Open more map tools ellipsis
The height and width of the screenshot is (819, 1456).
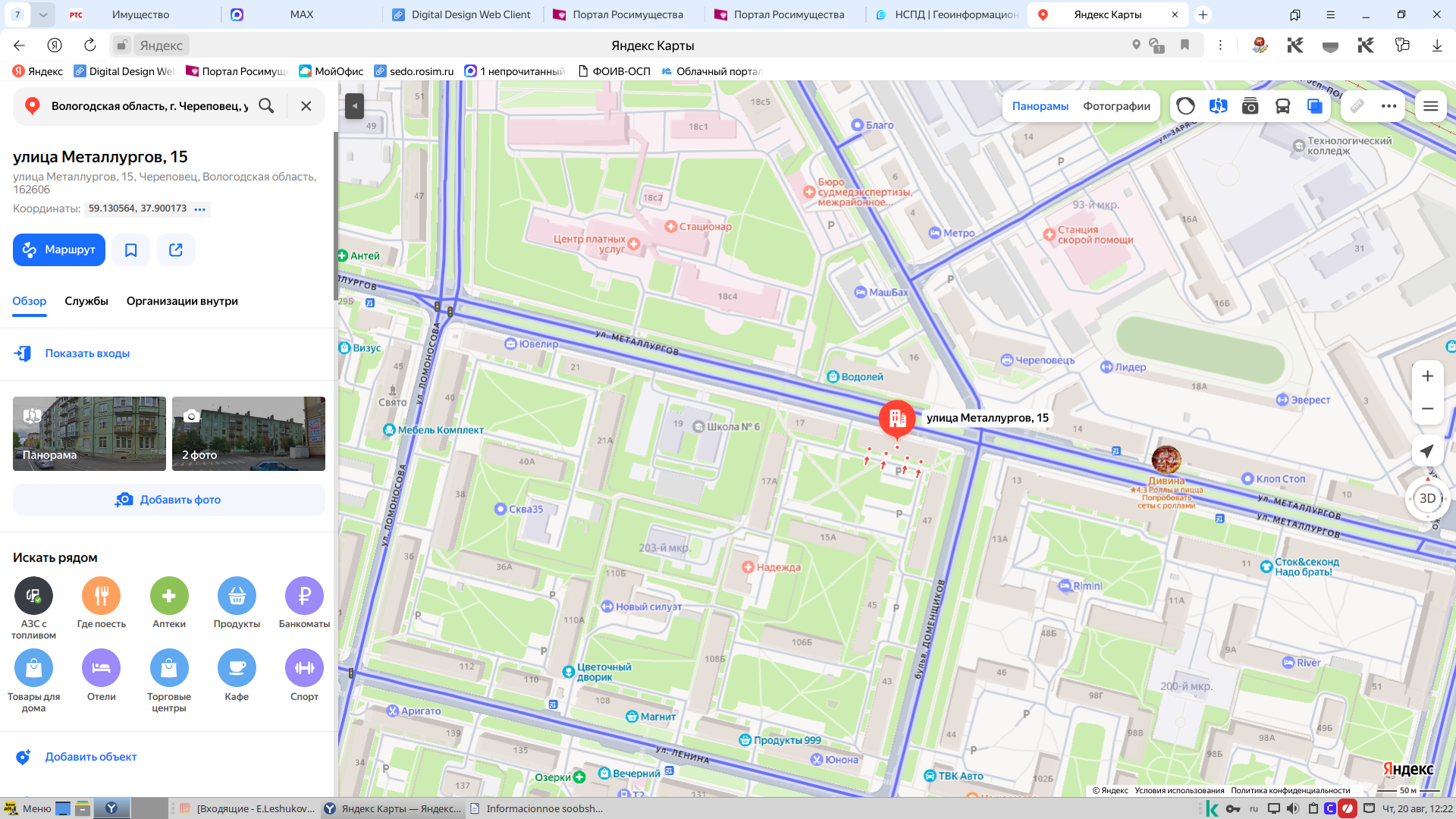(1389, 106)
